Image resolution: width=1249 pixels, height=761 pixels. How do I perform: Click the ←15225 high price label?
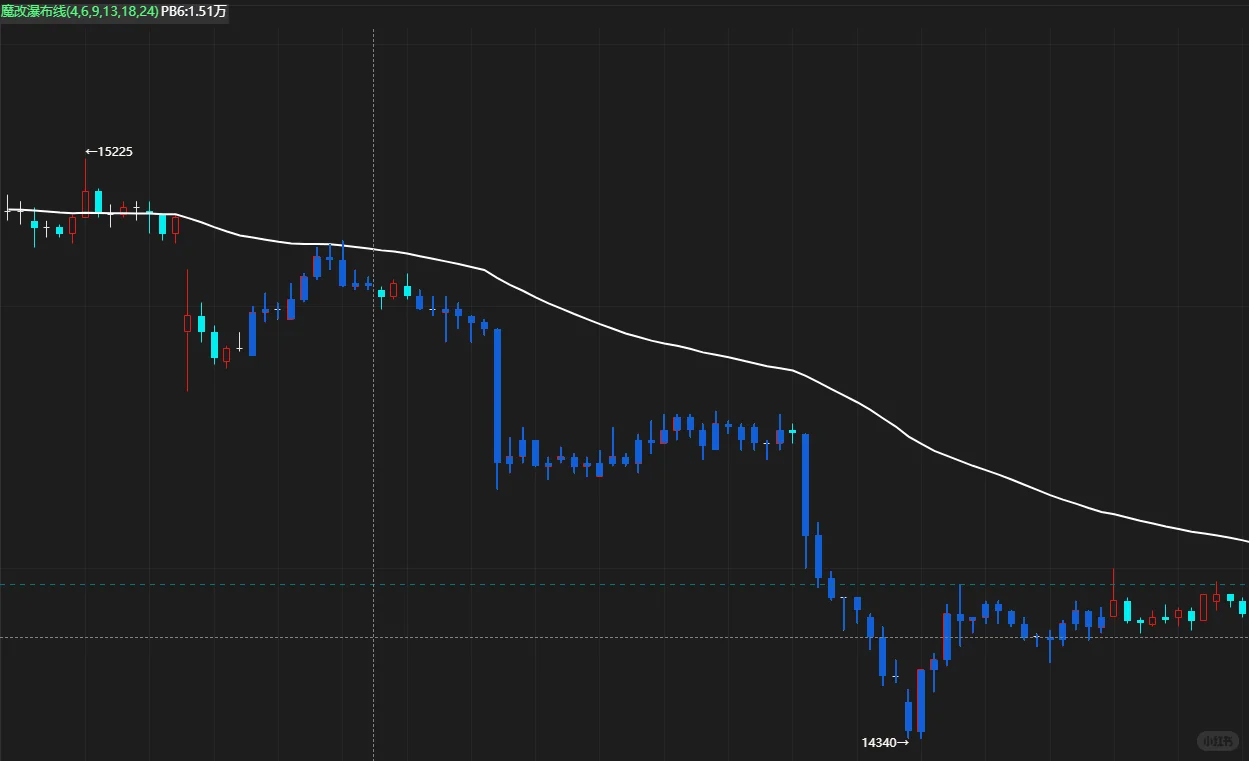(109, 152)
